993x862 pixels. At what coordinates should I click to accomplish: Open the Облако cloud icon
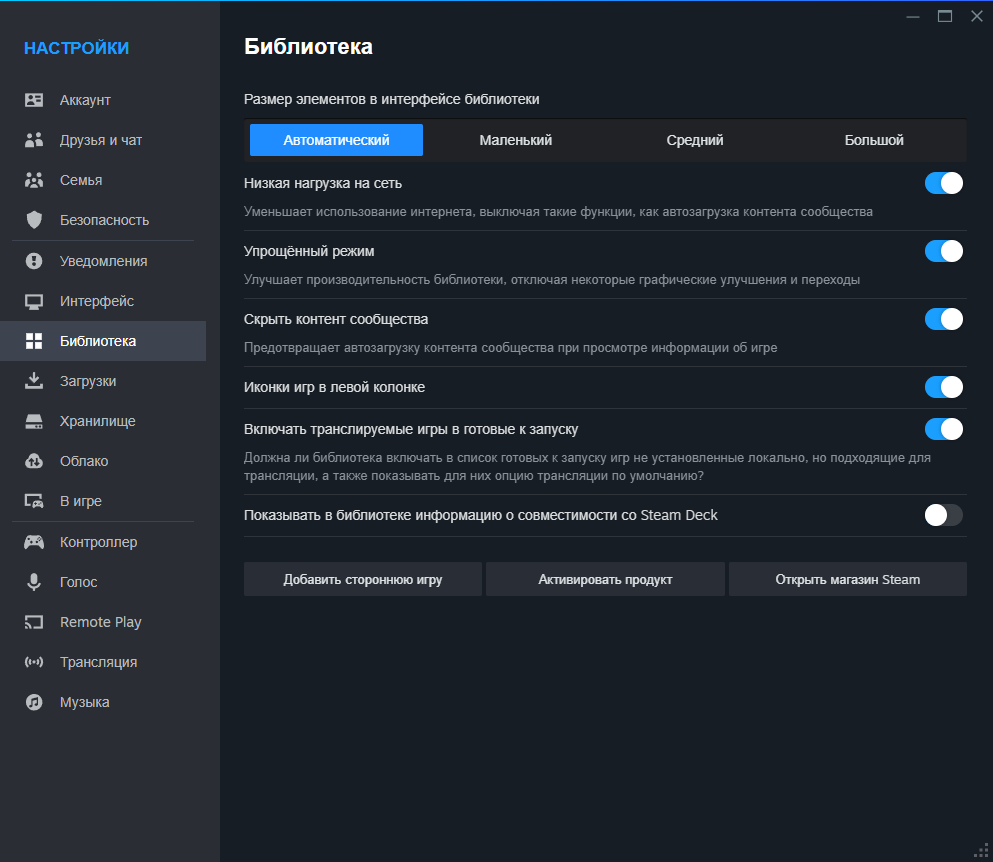click(34, 460)
